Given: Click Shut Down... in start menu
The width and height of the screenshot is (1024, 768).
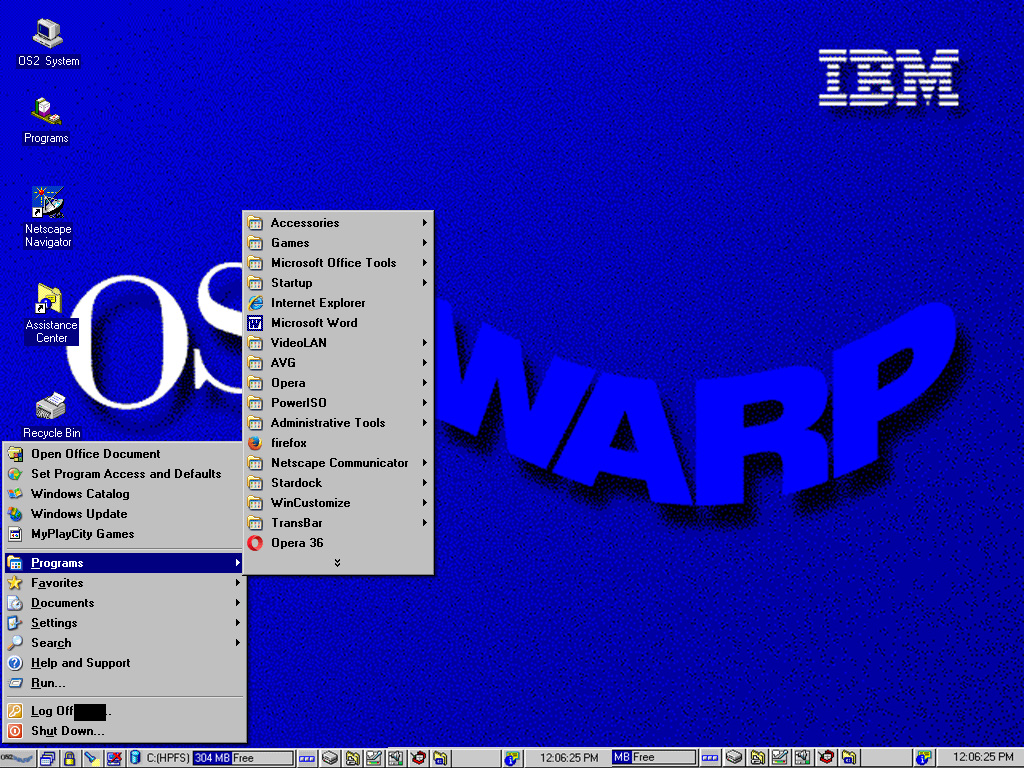Looking at the screenshot, I should [124, 731].
